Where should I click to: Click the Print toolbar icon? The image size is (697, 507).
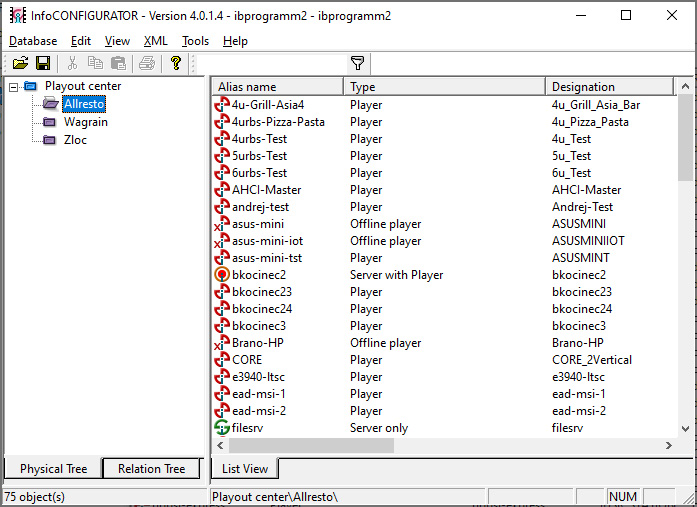147,63
